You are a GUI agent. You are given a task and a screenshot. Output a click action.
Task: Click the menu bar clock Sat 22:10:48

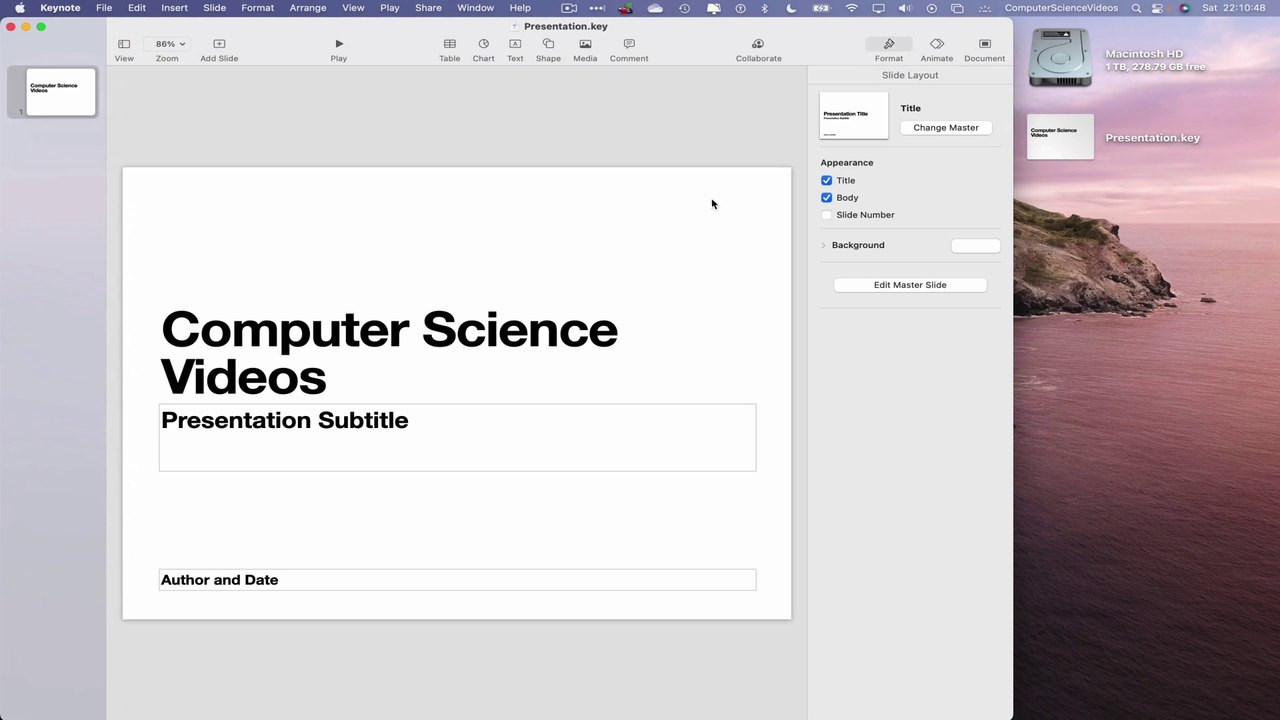point(1234,8)
